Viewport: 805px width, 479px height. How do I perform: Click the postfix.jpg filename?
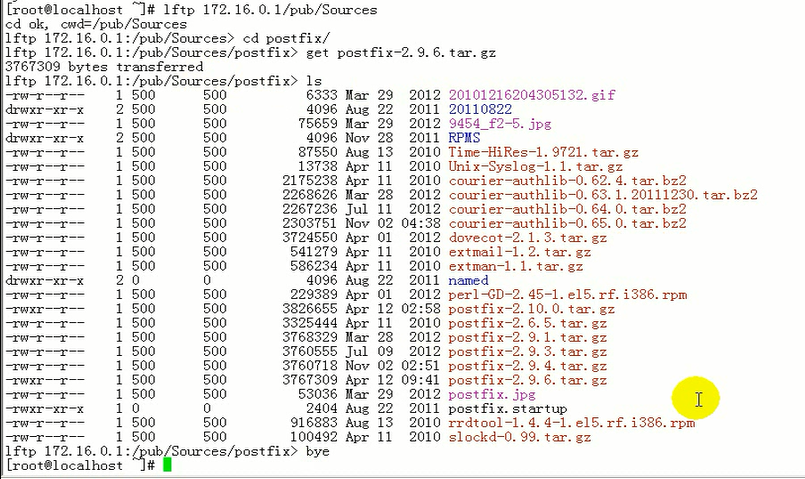[492, 395]
